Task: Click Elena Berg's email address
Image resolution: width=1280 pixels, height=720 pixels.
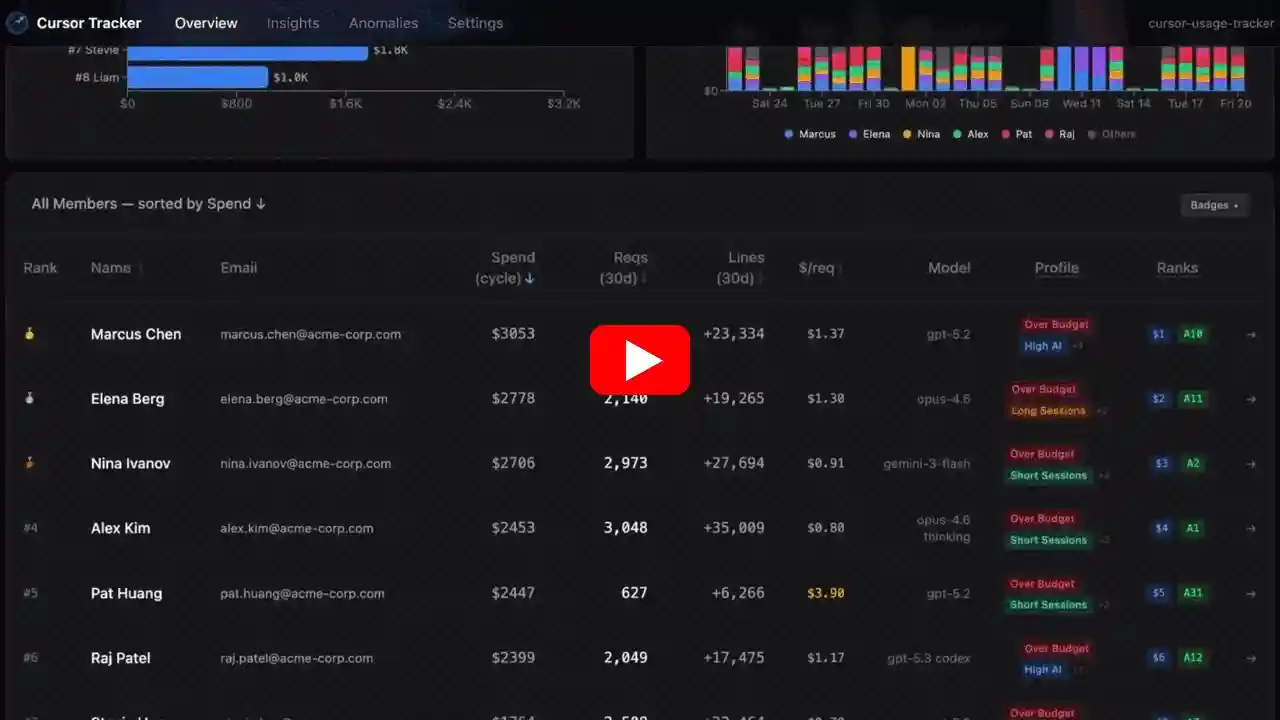Action: click(x=304, y=398)
